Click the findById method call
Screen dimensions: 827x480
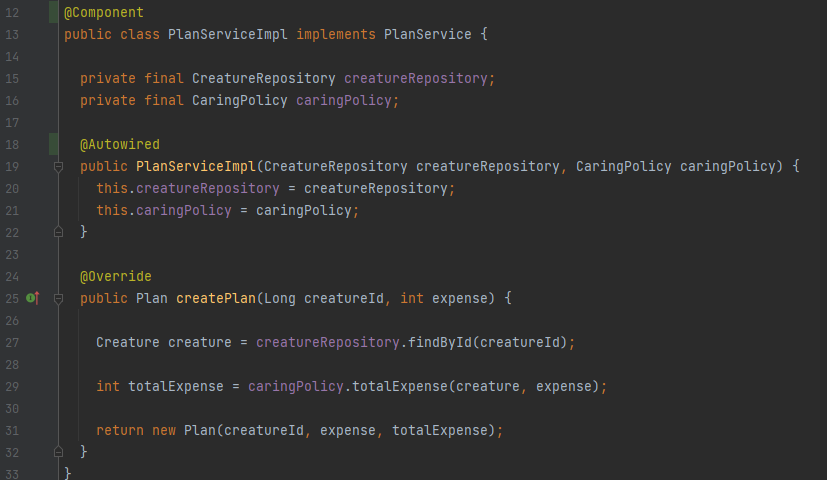[x=440, y=342]
